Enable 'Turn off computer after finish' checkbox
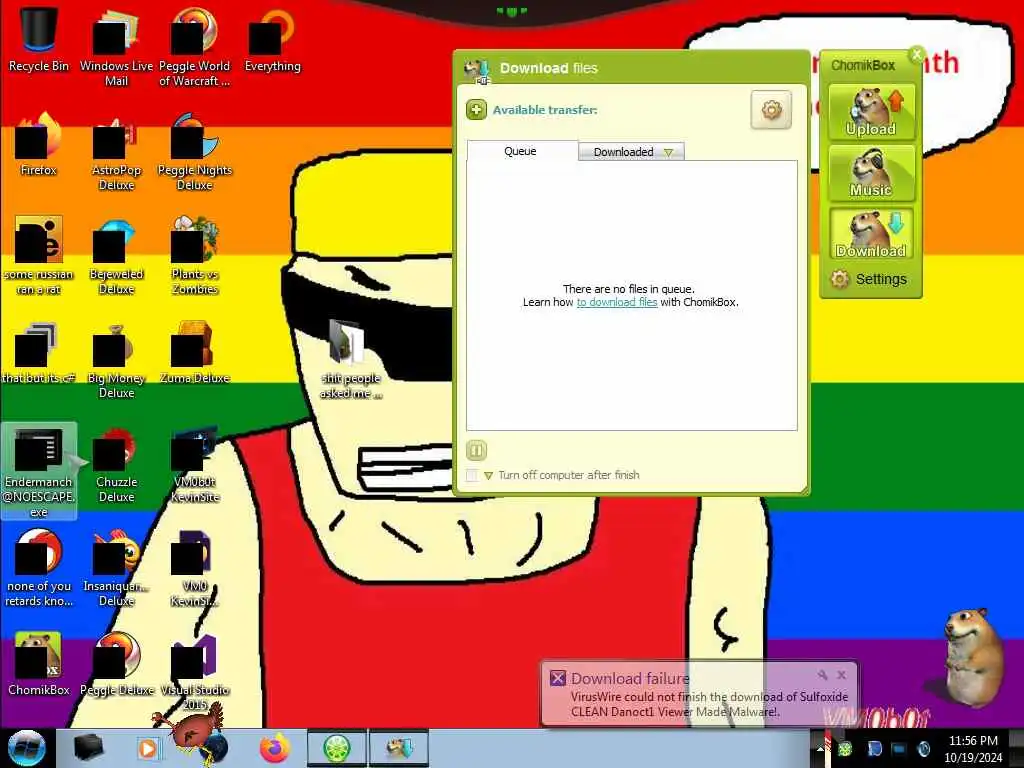The width and height of the screenshot is (1024, 768). [x=472, y=475]
